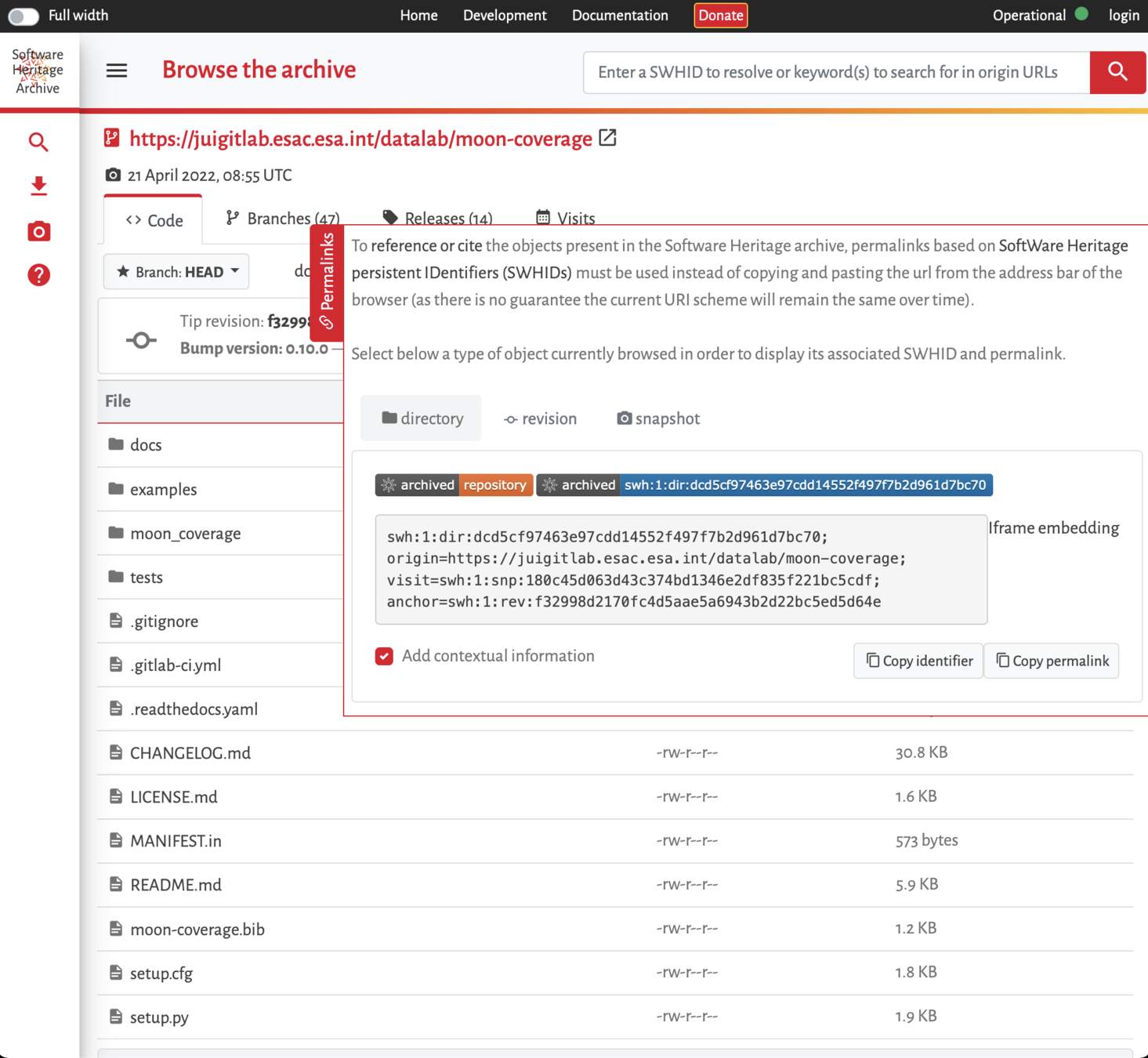Open the CHANGELOG.md file
Viewport: 1148px width, 1058px height.
coord(190,753)
